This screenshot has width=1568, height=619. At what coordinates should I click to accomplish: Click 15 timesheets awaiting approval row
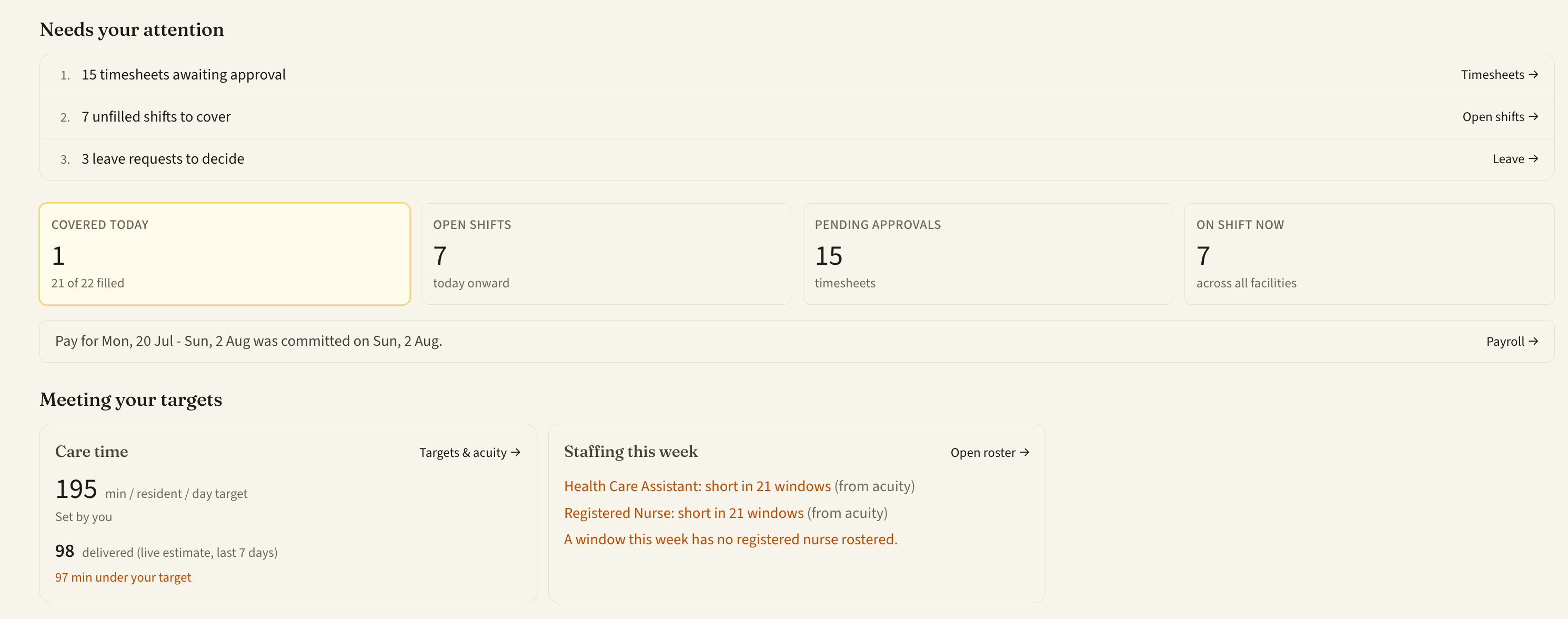[x=797, y=75]
